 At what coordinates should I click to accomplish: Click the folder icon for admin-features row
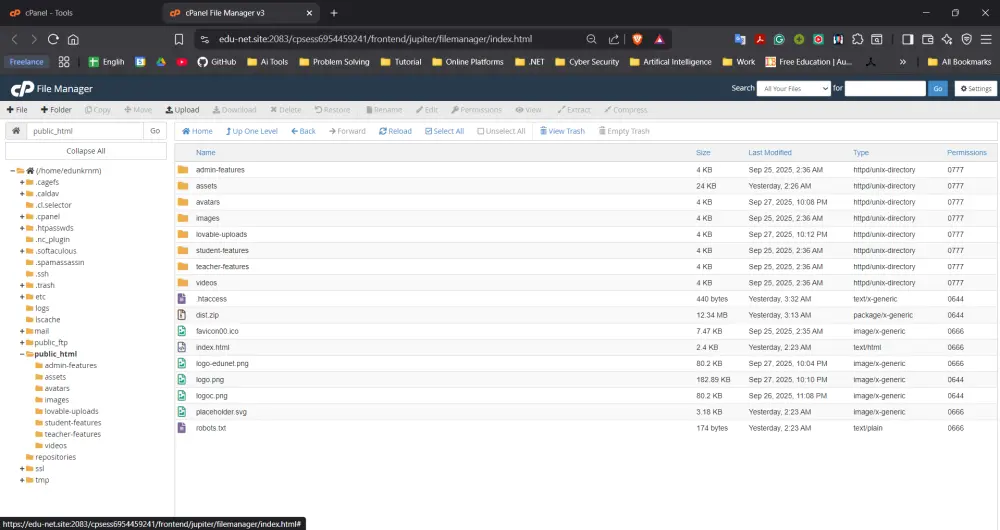click(183, 170)
